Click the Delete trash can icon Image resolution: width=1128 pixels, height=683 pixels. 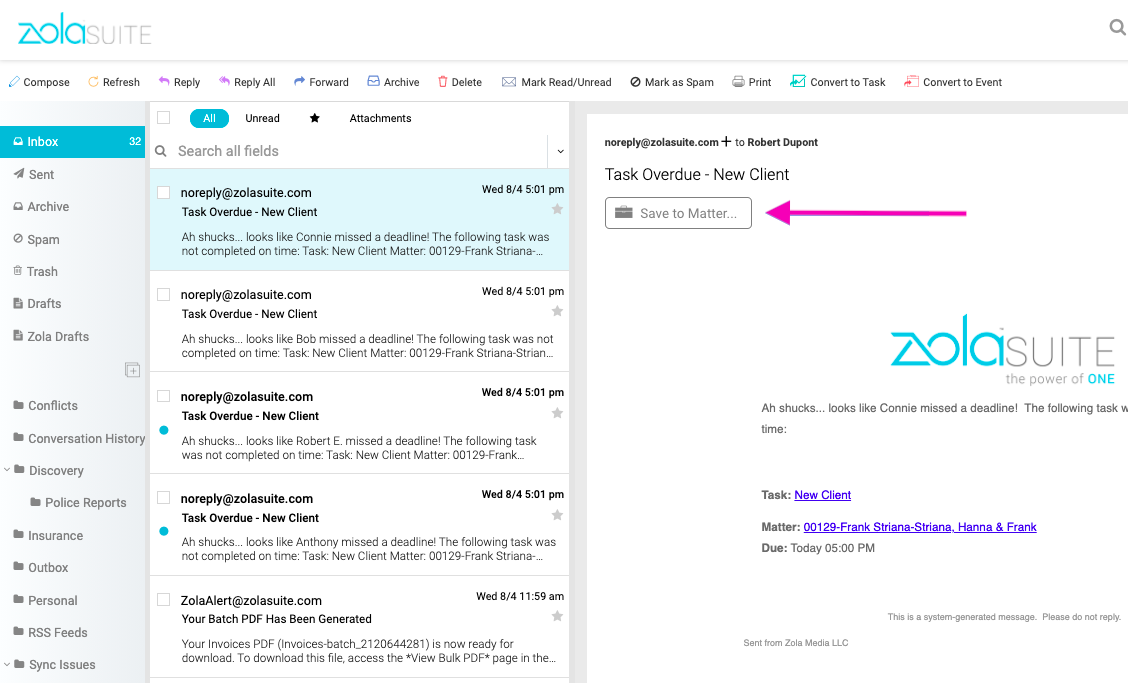442,82
